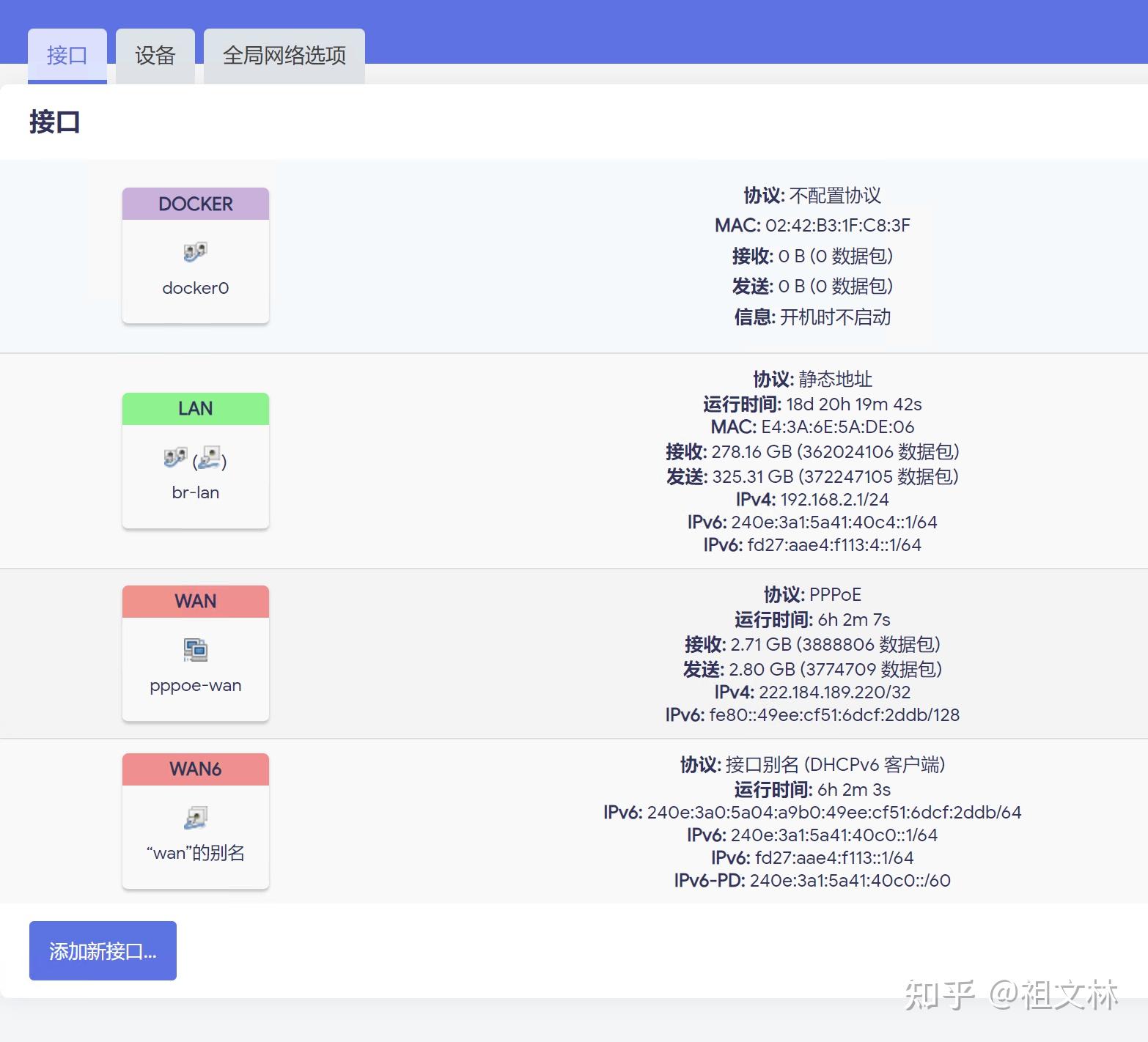This screenshot has width=1148, height=1042.
Task: Open the 全局网络选项 tab
Action: (284, 54)
